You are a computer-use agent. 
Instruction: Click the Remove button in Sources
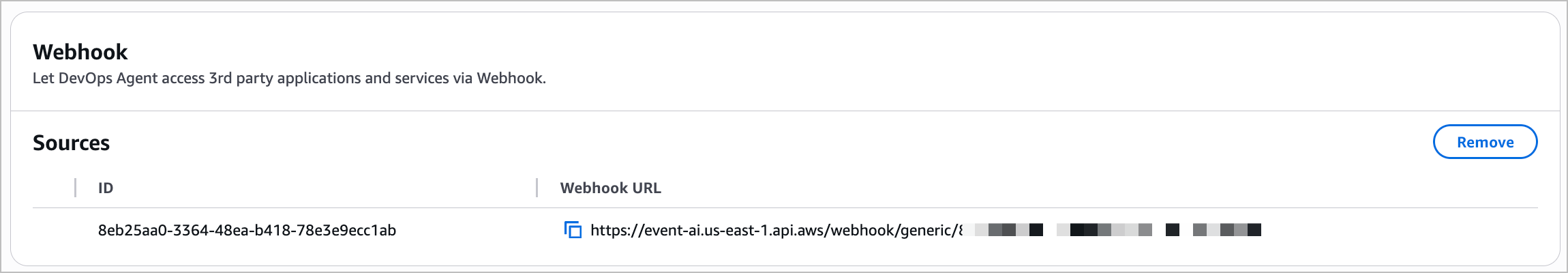click(x=1485, y=142)
